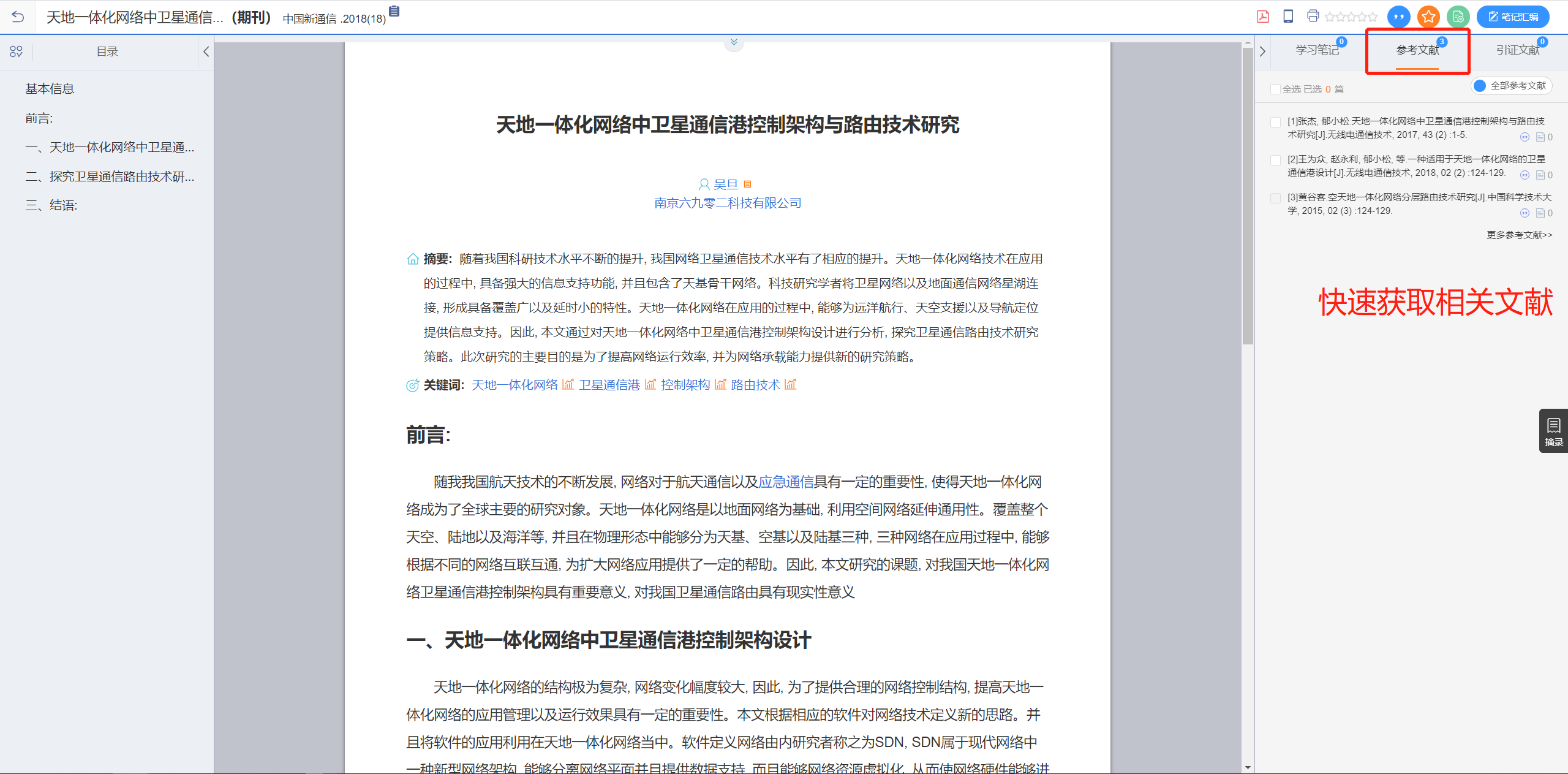Collapse the page header via double chevron
The height and width of the screenshot is (774, 1568).
(x=733, y=43)
